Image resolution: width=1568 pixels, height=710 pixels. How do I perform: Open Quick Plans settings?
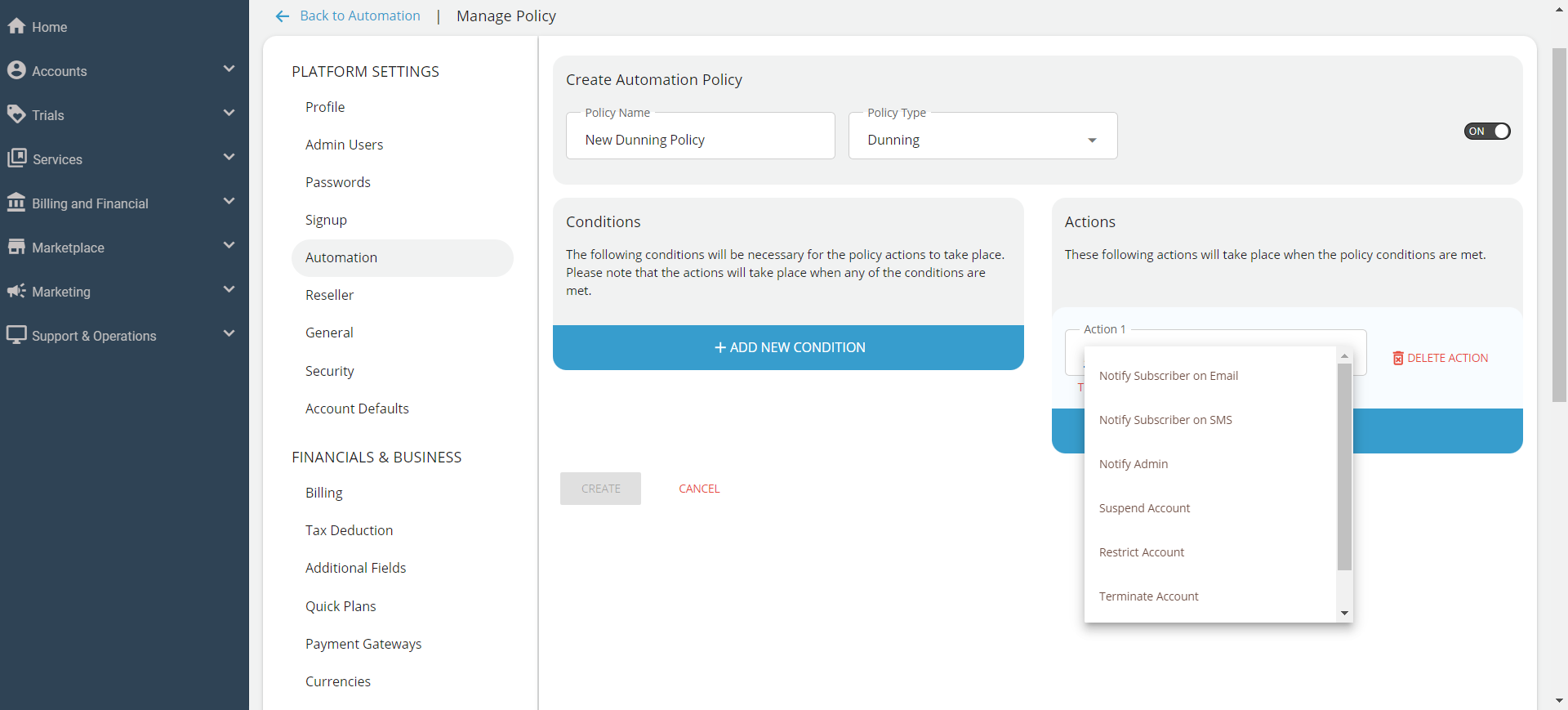pos(341,606)
